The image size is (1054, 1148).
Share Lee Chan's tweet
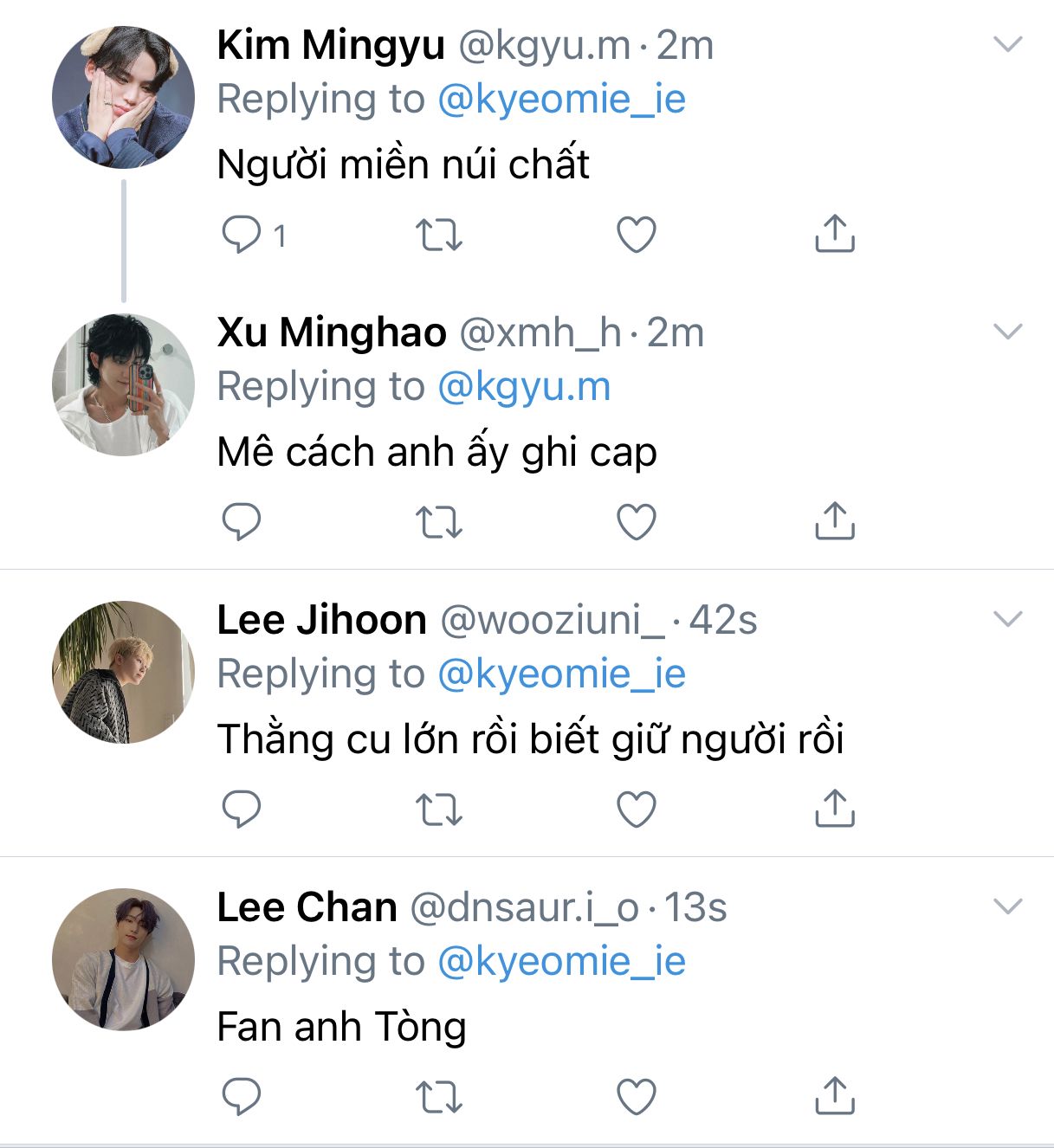click(834, 1096)
